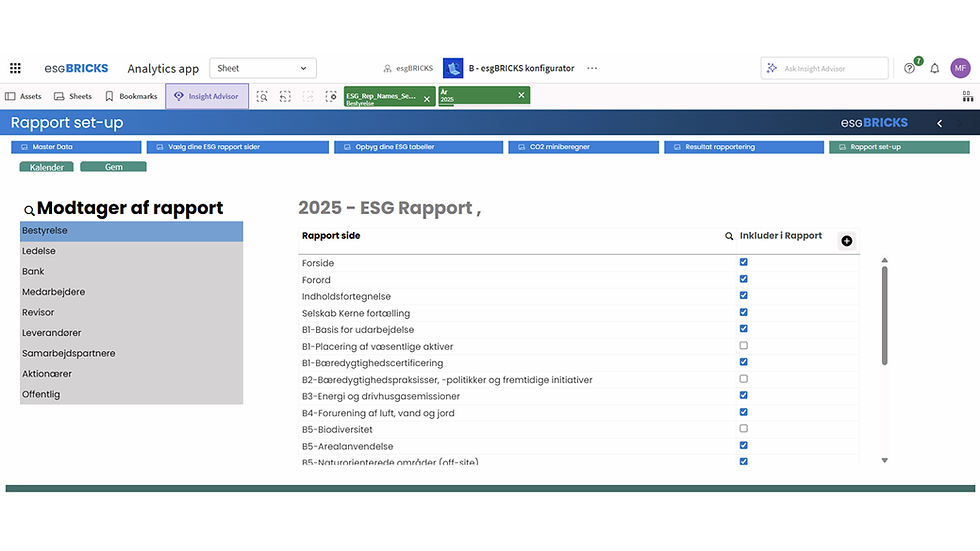
Task: Go to Opbyg dine ESG tabeller
Action: [x=419, y=147]
